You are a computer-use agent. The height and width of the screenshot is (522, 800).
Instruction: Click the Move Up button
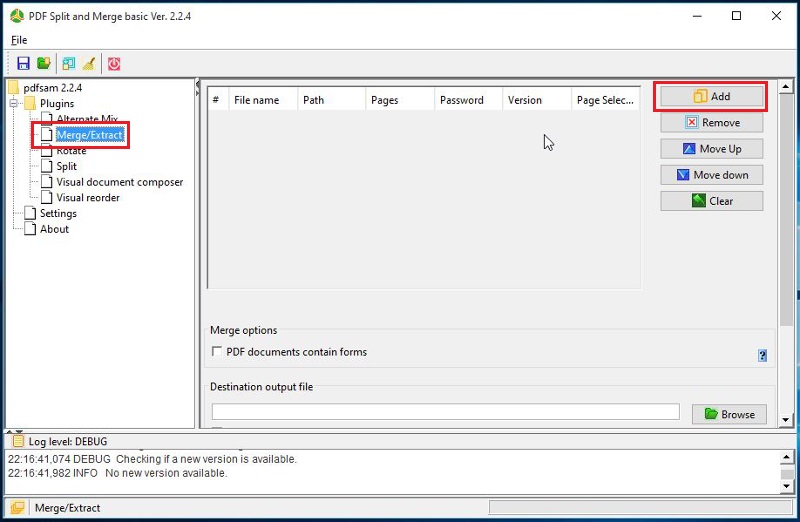[x=711, y=148]
